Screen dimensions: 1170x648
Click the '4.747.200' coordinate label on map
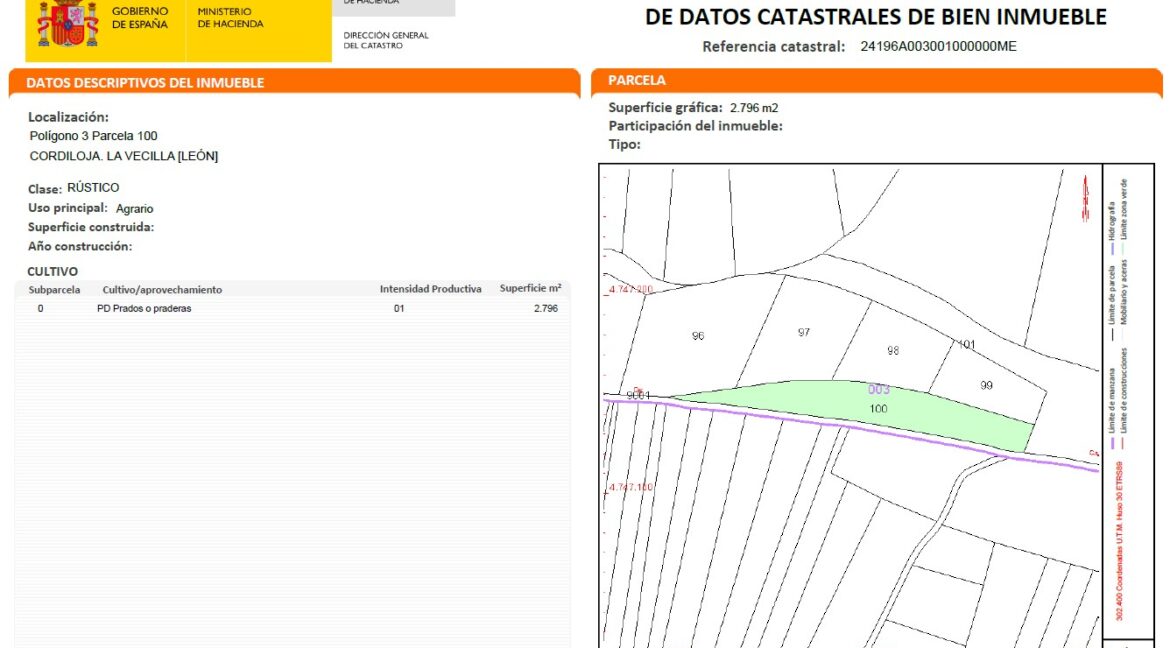point(631,290)
